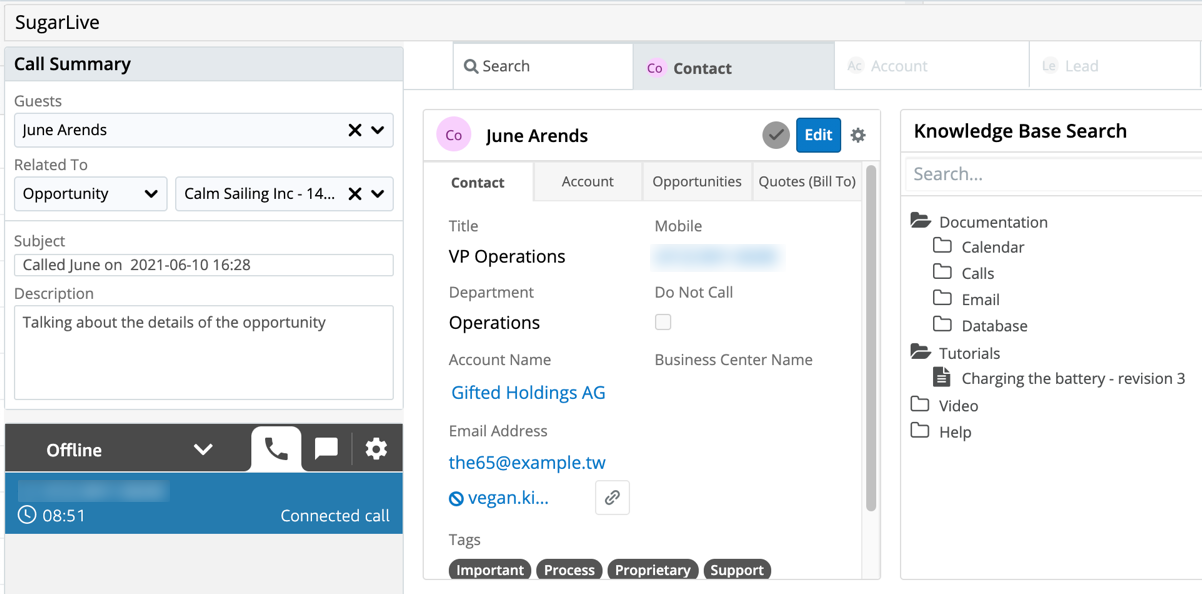Screen dimensions: 1202x594
Task: Click the Proprietary tag
Action: 653,570
